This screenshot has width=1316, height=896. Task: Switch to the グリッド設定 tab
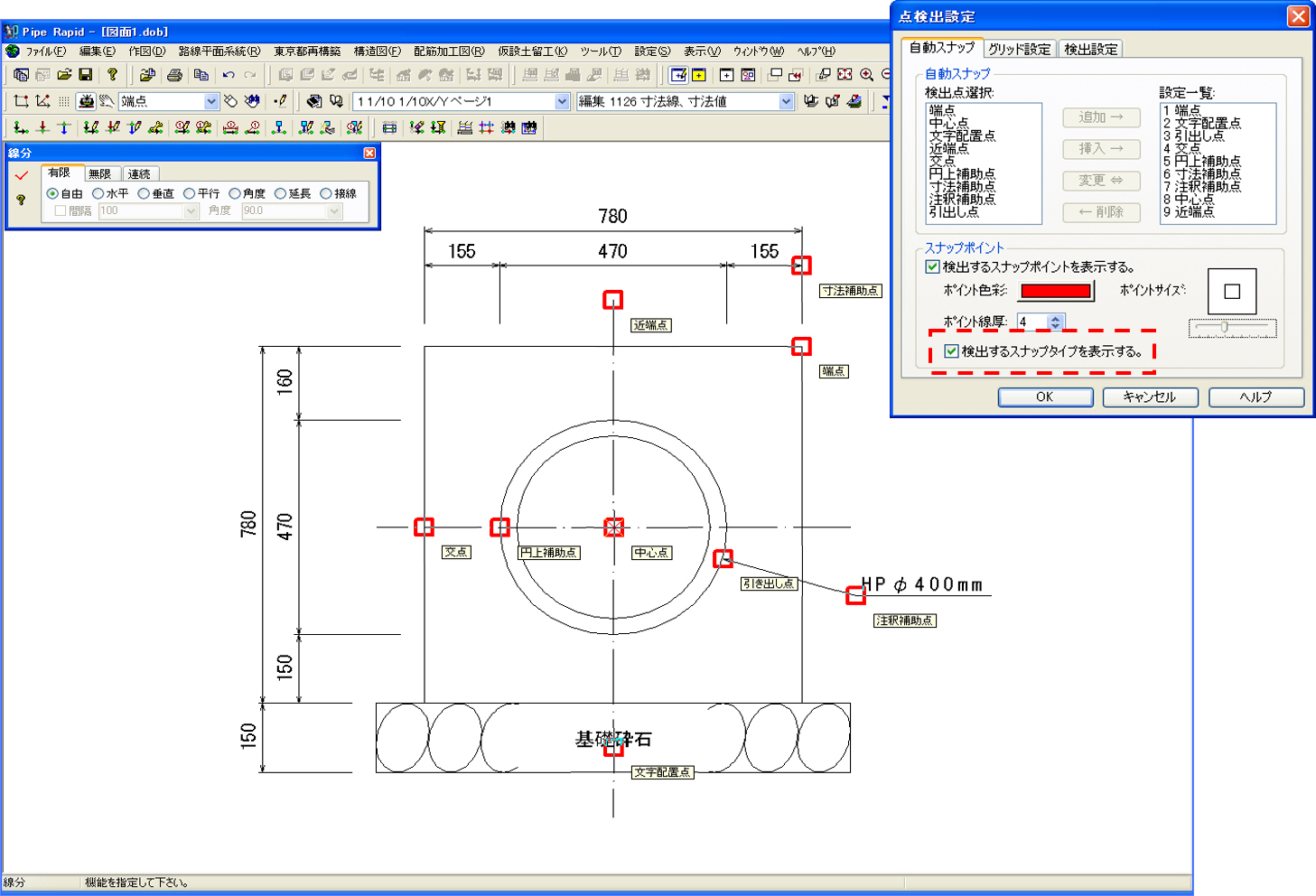click(1019, 49)
